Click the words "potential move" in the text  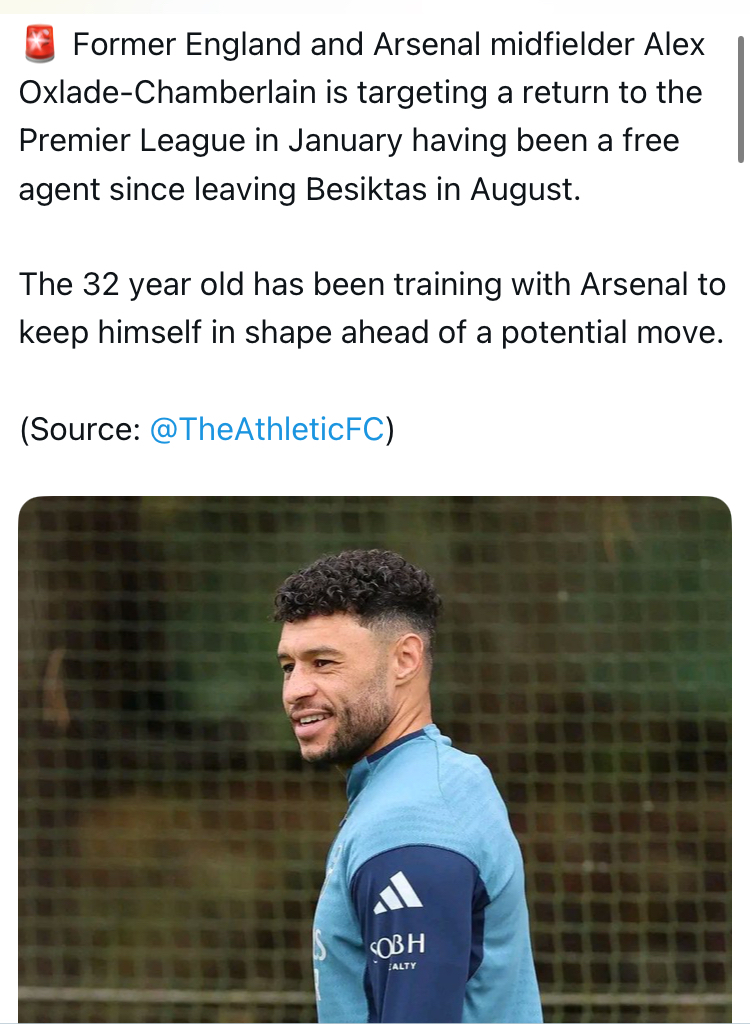[611, 333]
